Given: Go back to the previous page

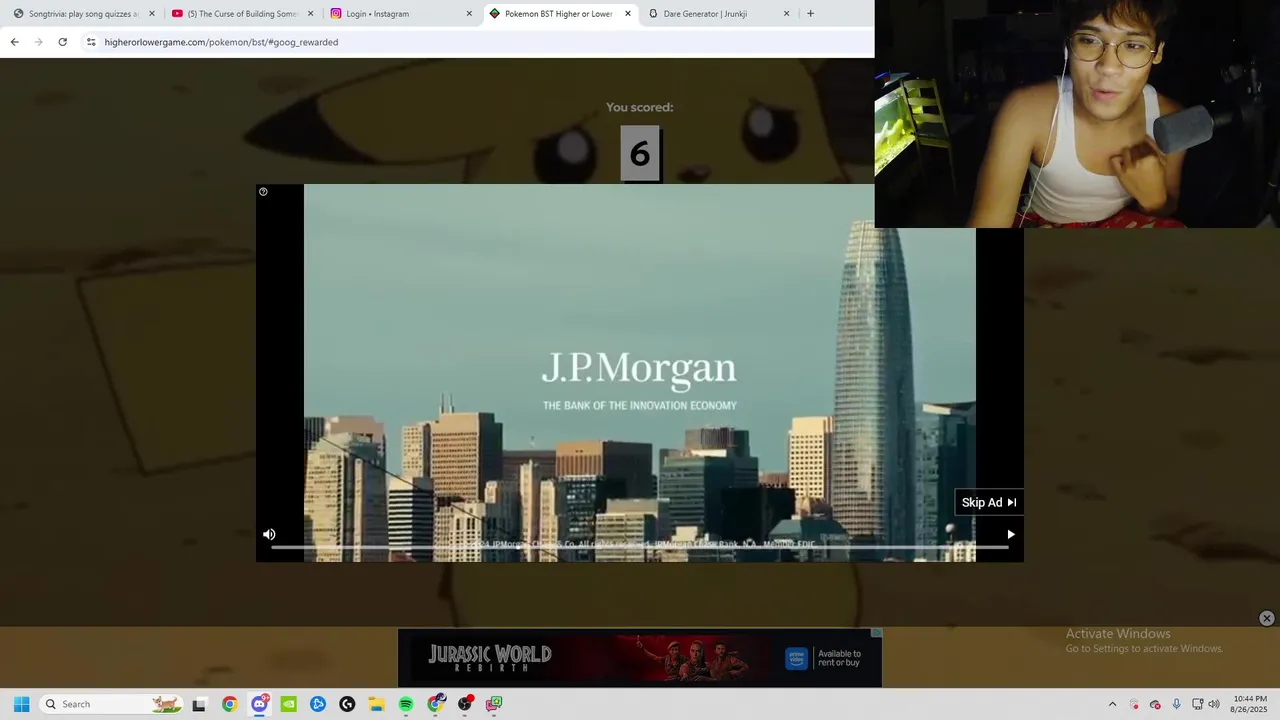Looking at the screenshot, I should (14, 42).
